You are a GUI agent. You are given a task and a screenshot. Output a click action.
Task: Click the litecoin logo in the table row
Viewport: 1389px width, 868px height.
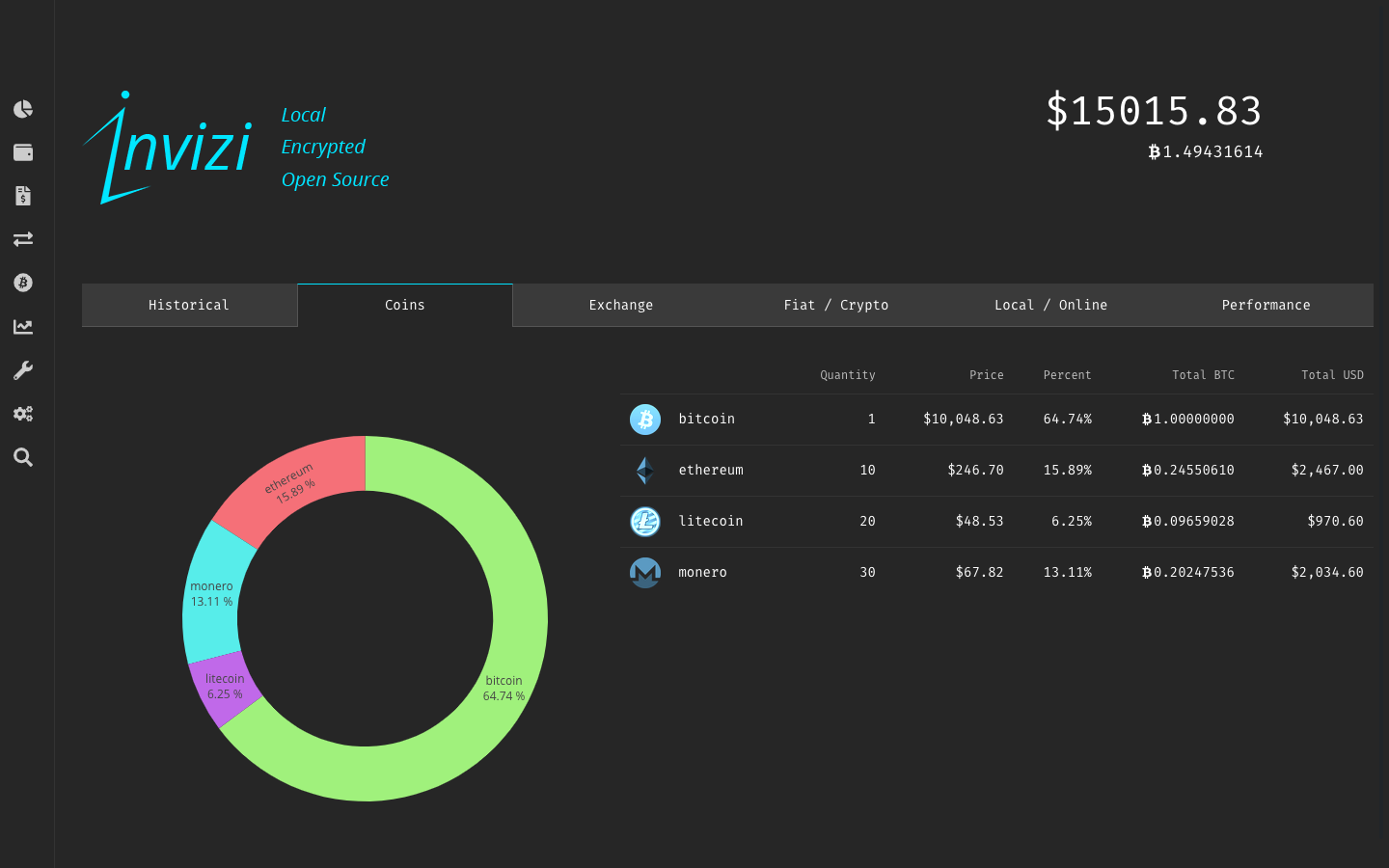(x=645, y=521)
